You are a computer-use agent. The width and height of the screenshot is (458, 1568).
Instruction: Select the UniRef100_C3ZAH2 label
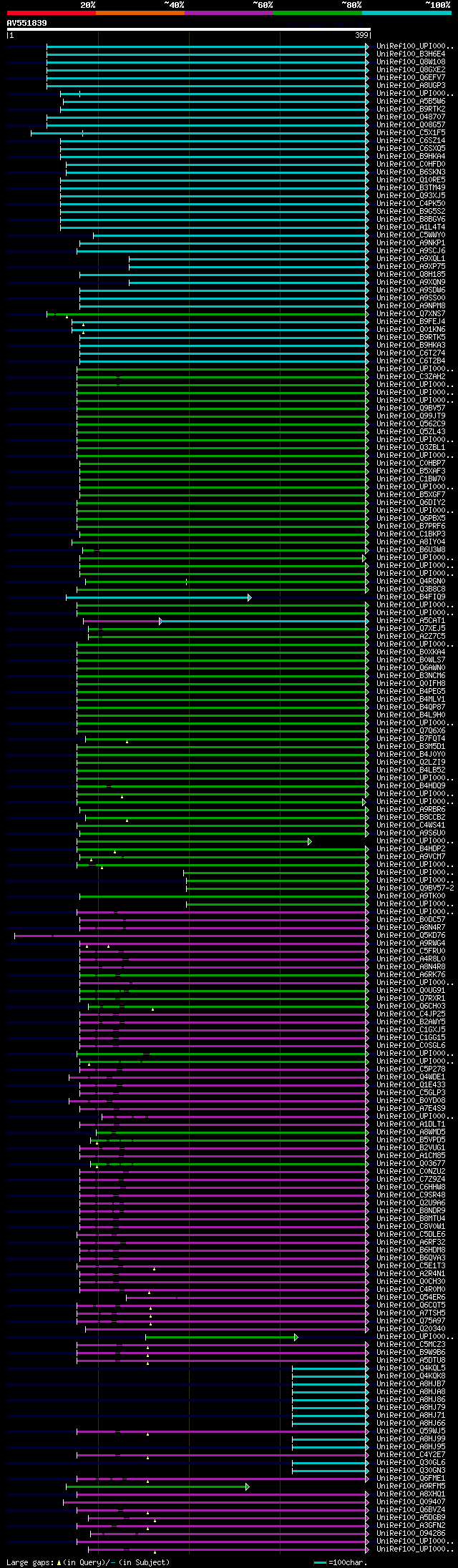[x=411, y=376]
